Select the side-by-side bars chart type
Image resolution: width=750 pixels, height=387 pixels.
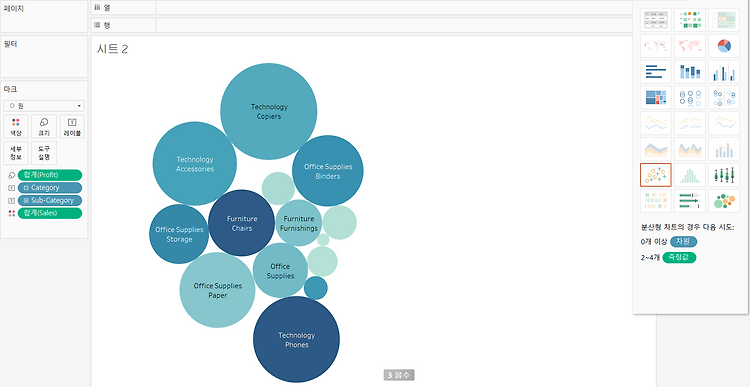pos(724,72)
